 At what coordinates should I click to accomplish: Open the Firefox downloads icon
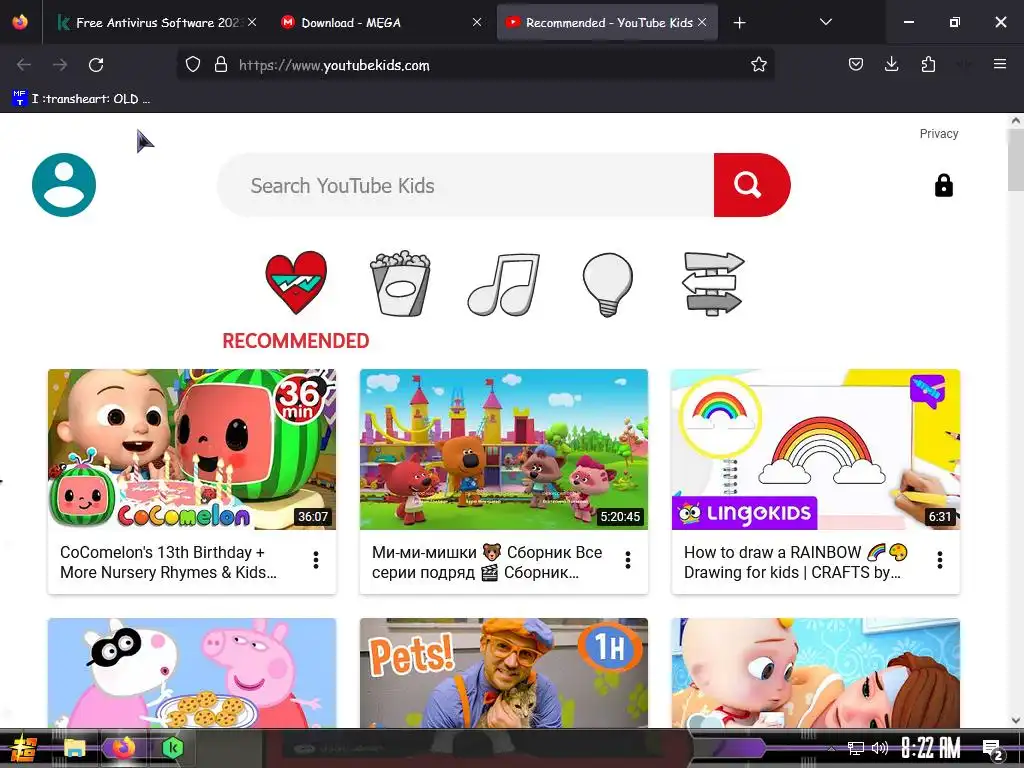click(x=891, y=65)
